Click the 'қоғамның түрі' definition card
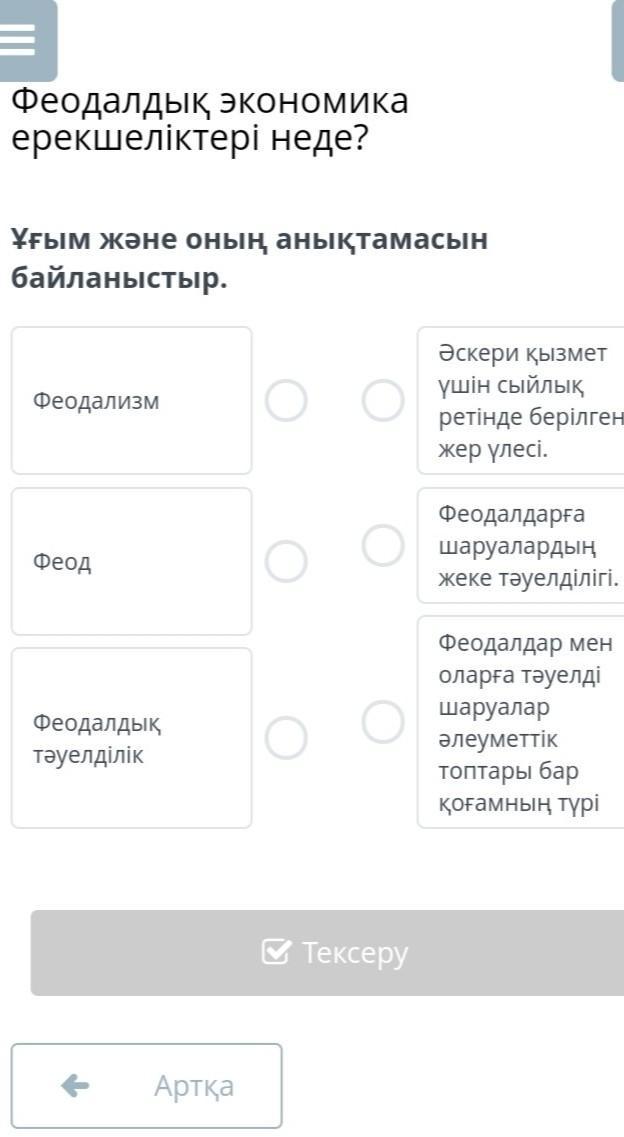Viewport: 624px width, 1137px height. (522, 722)
